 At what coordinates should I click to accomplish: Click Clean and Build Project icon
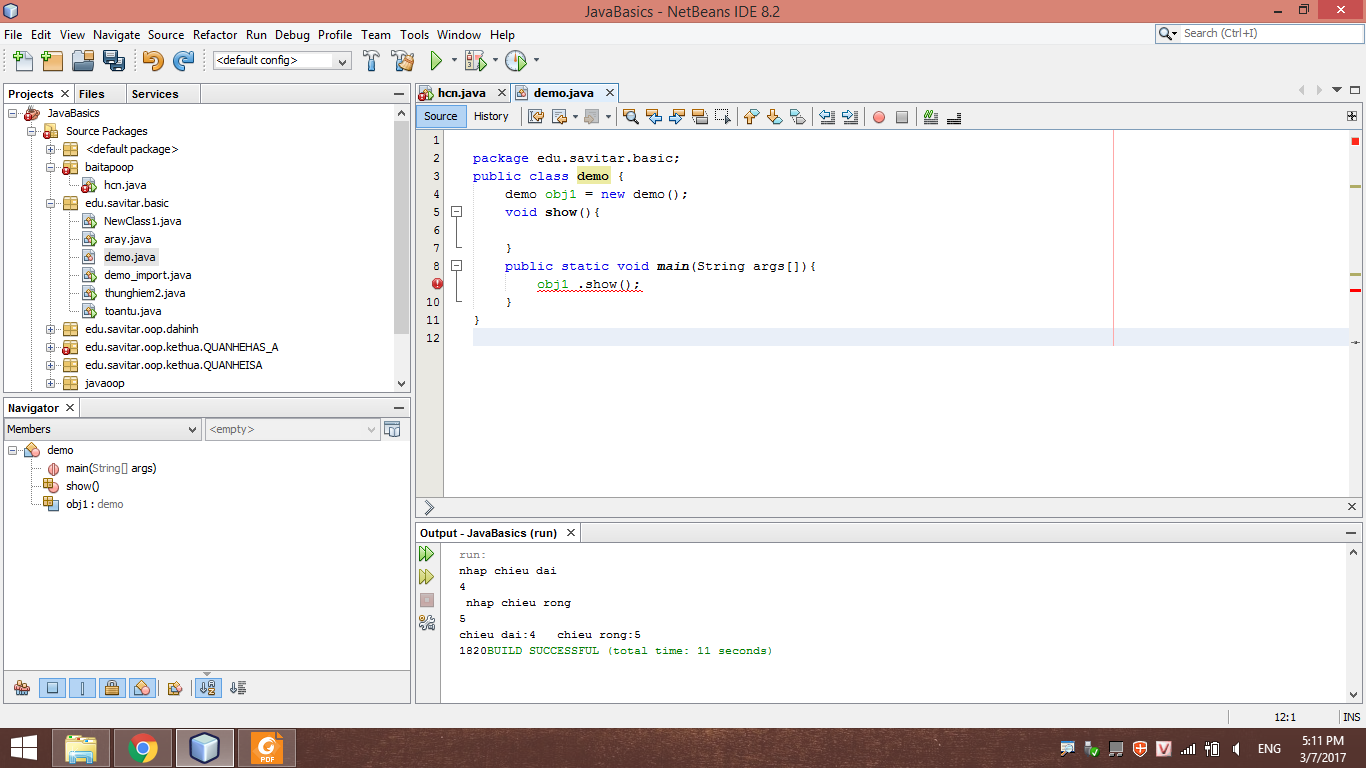click(402, 61)
